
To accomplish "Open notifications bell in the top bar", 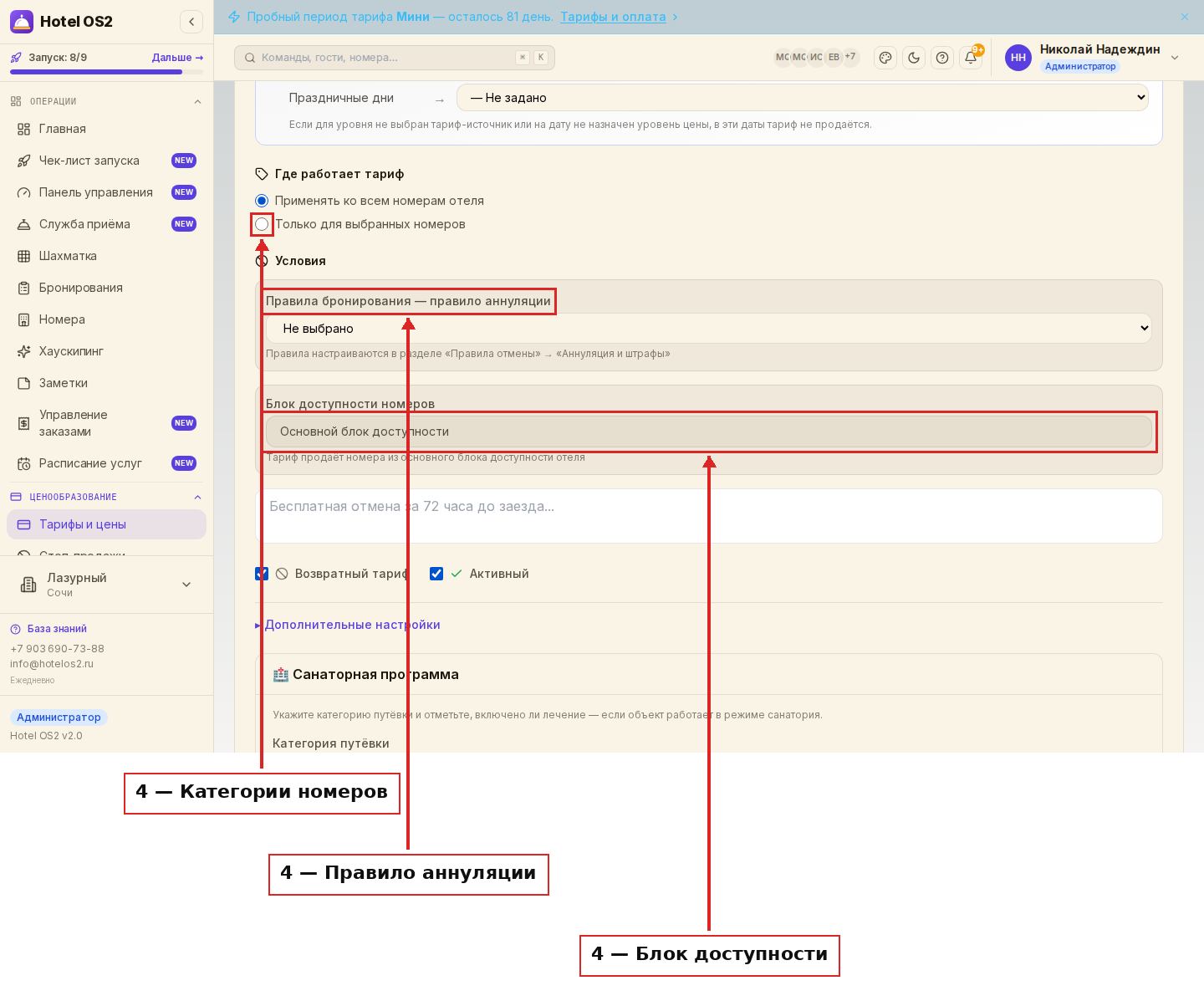I will coord(971,58).
